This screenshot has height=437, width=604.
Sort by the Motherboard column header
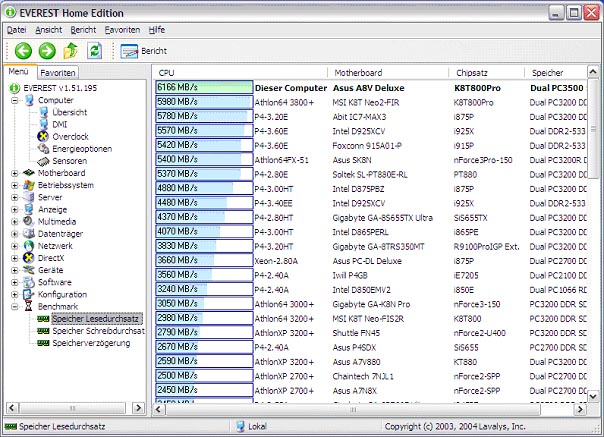pos(388,73)
